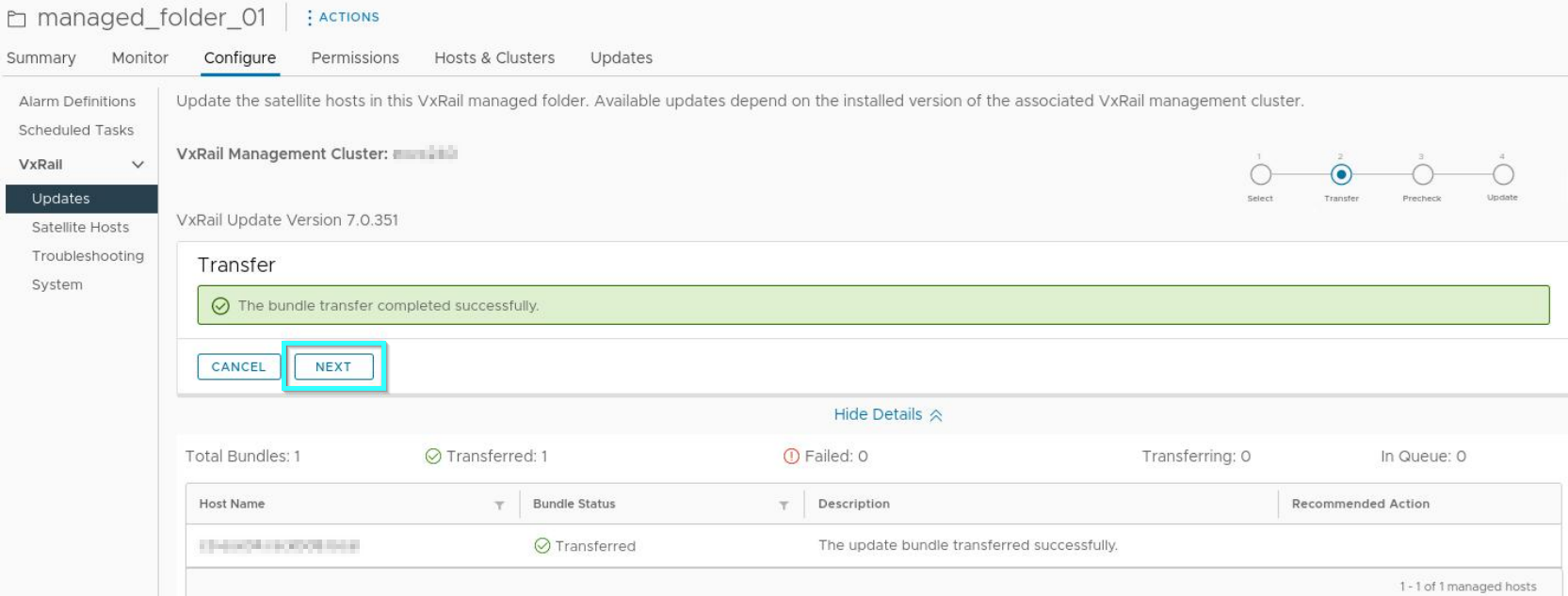Open the Permissions tab
The width and height of the screenshot is (1568, 596).
tap(355, 57)
